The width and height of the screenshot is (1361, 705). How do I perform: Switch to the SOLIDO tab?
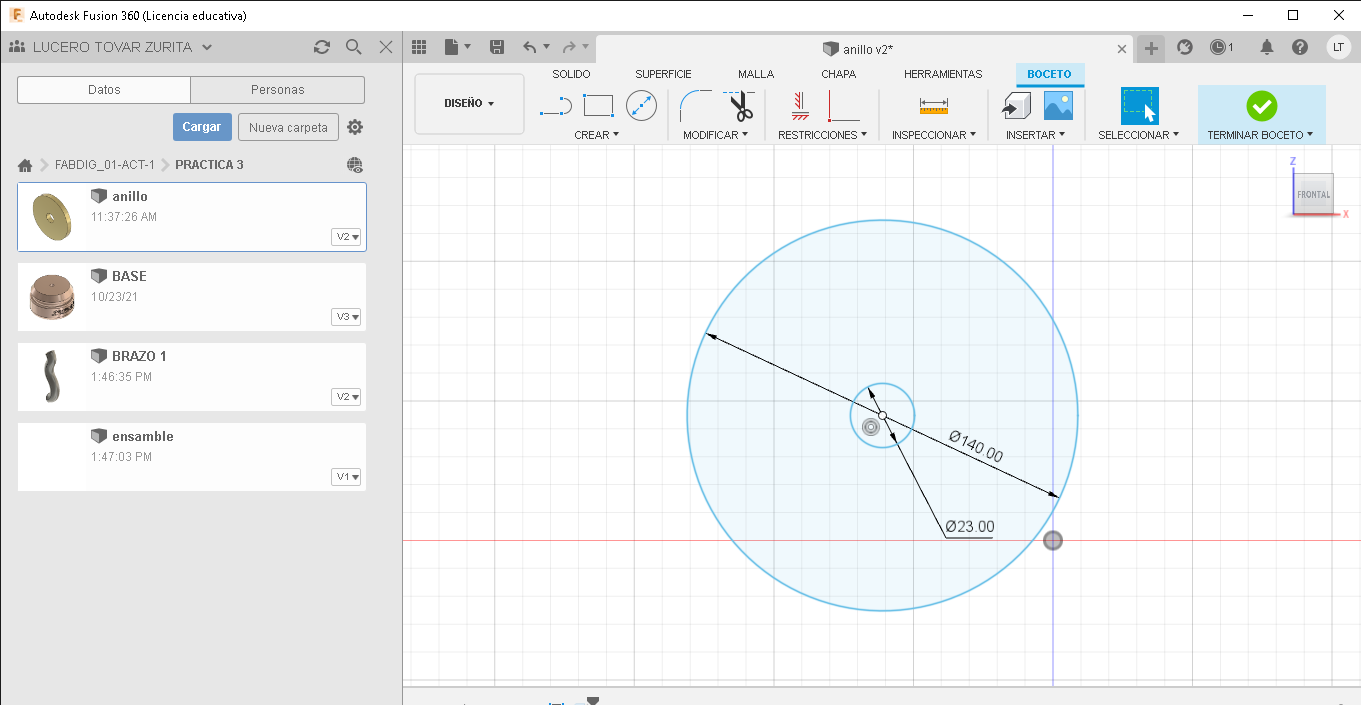pyautogui.click(x=571, y=74)
